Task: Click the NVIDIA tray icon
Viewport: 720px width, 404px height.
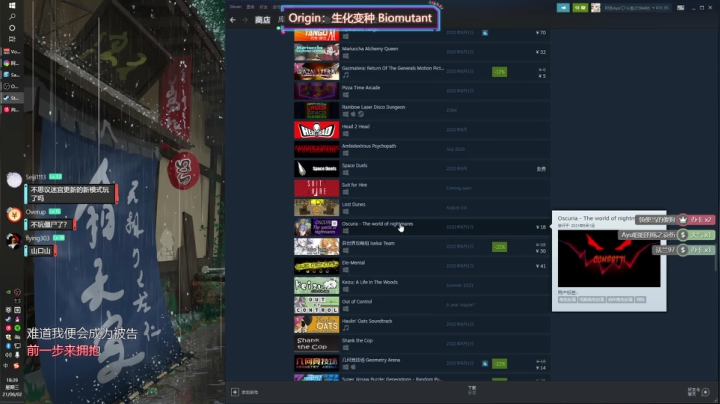Action: tap(8, 292)
